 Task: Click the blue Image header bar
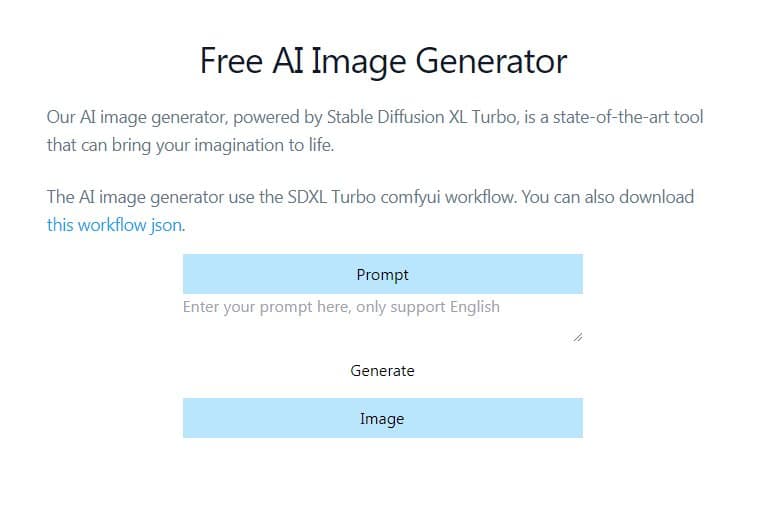tap(382, 418)
